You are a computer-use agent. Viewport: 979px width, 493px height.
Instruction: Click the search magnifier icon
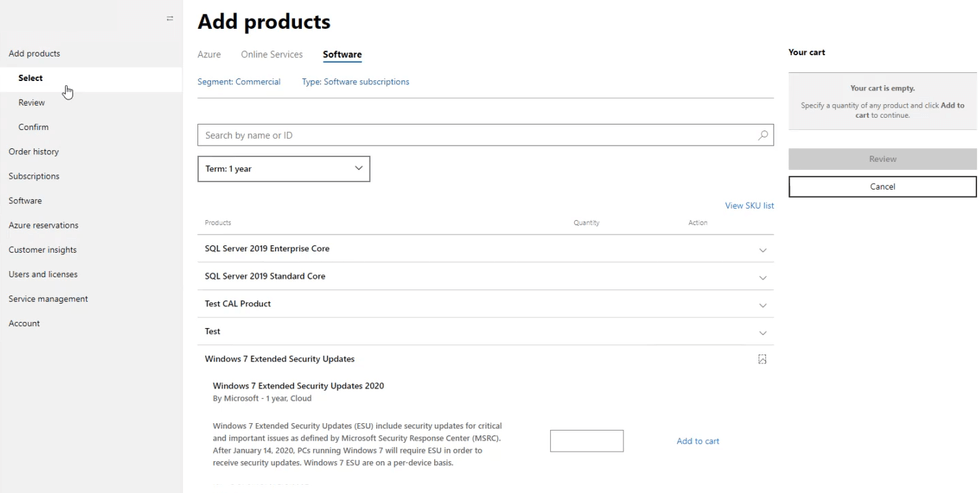pyautogui.click(x=762, y=135)
